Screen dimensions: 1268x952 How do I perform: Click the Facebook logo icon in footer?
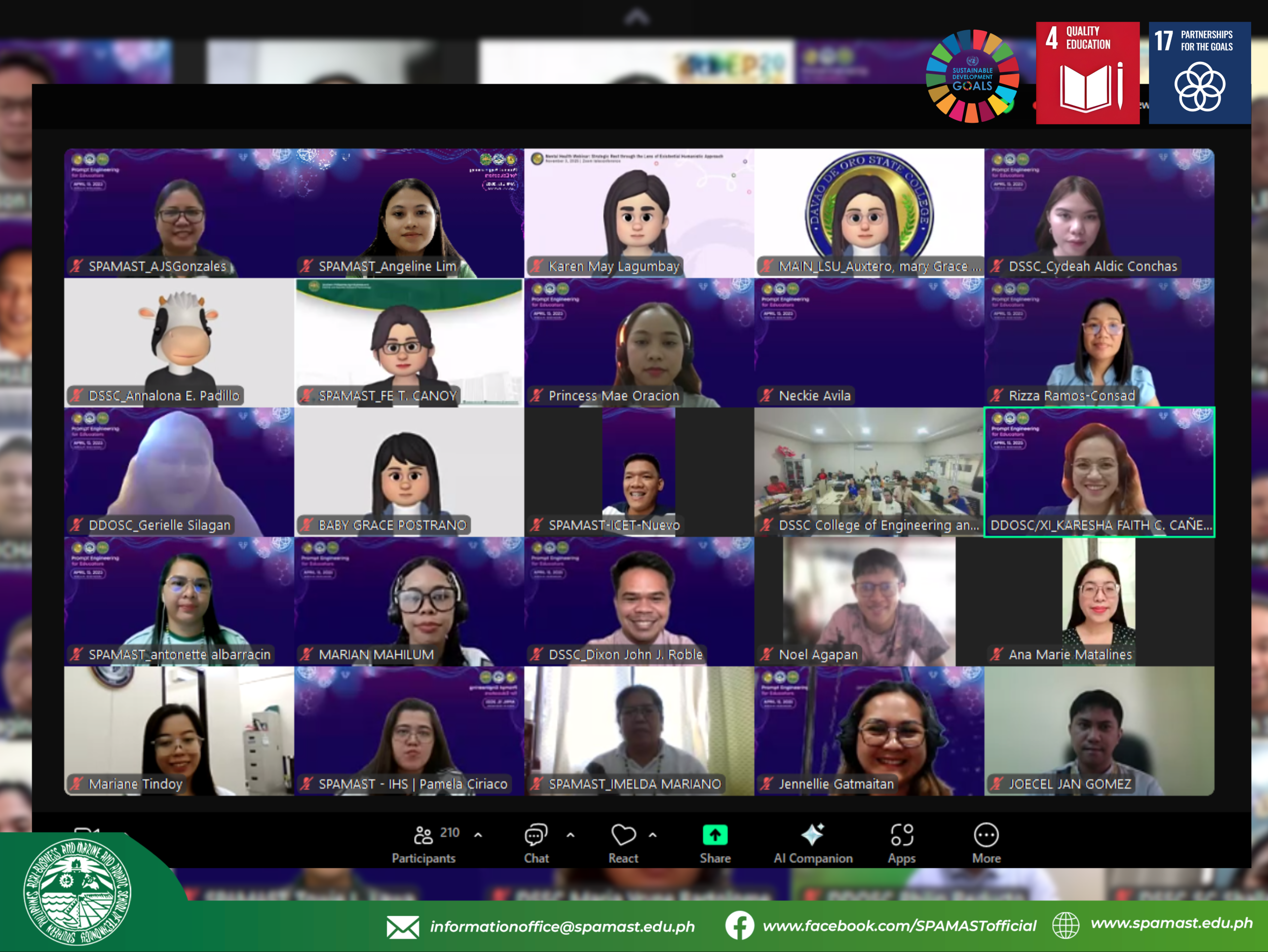[739, 925]
